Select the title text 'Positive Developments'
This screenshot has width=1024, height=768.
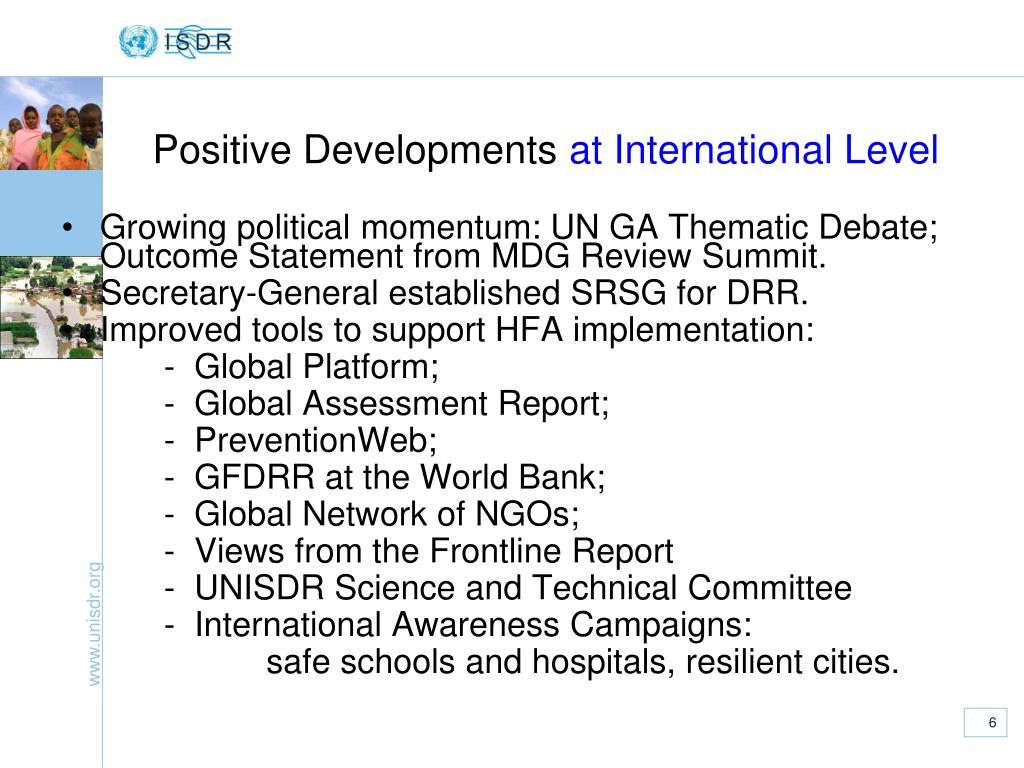[x=355, y=151]
